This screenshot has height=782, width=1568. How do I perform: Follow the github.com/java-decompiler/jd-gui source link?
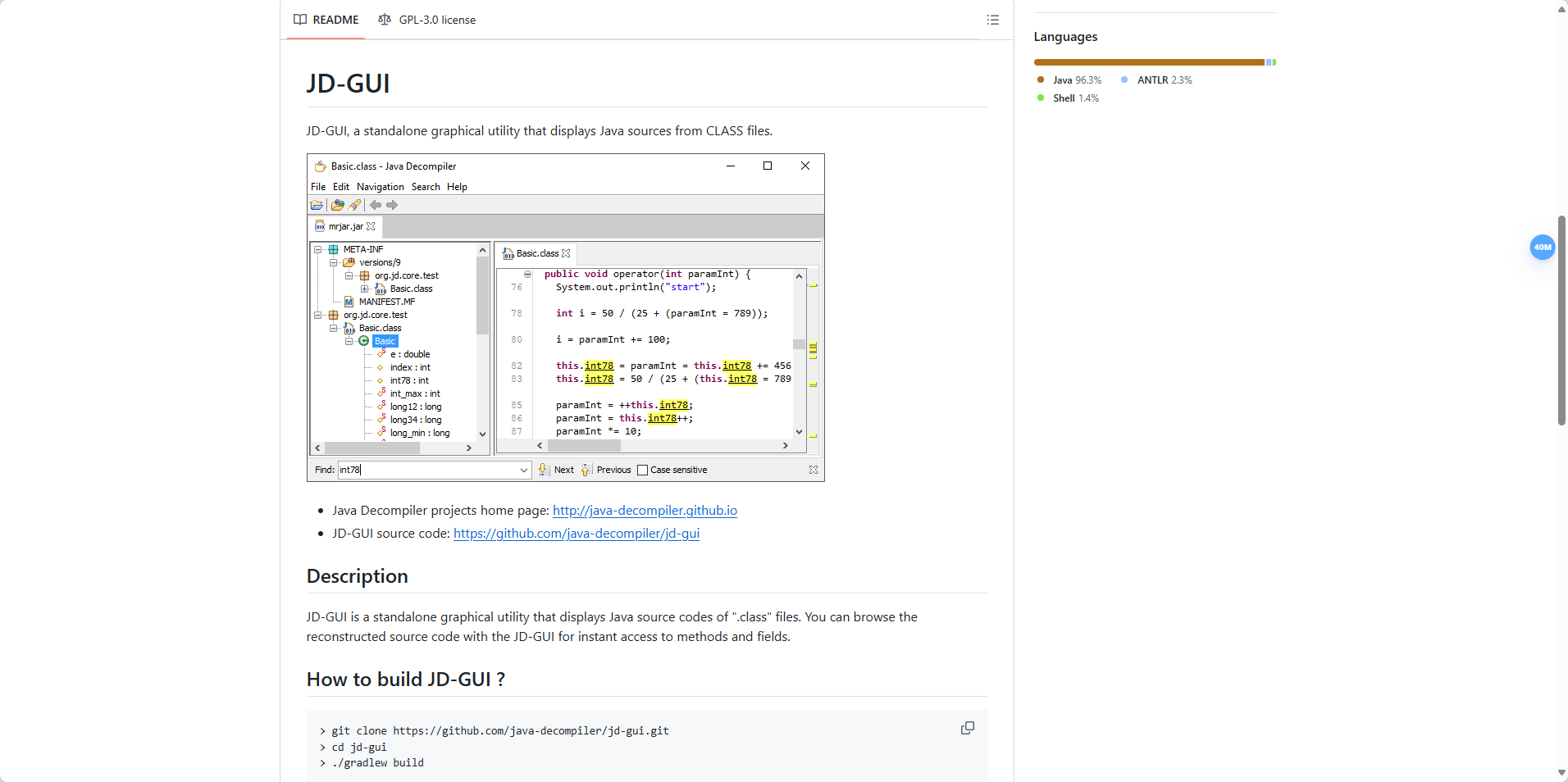point(577,533)
